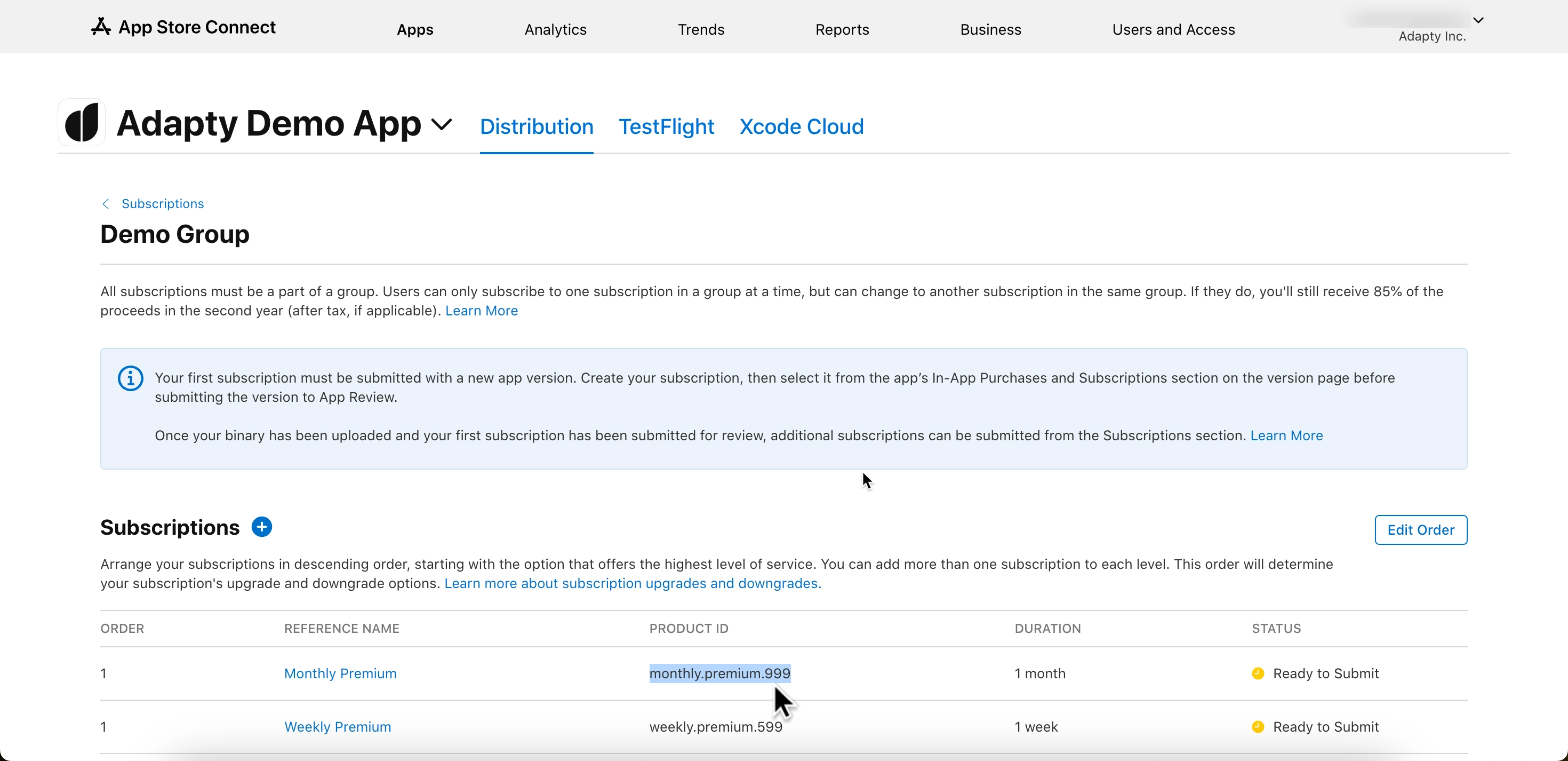This screenshot has width=1568, height=761.
Task: Click the App Store Connect logo
Action: 101,27
